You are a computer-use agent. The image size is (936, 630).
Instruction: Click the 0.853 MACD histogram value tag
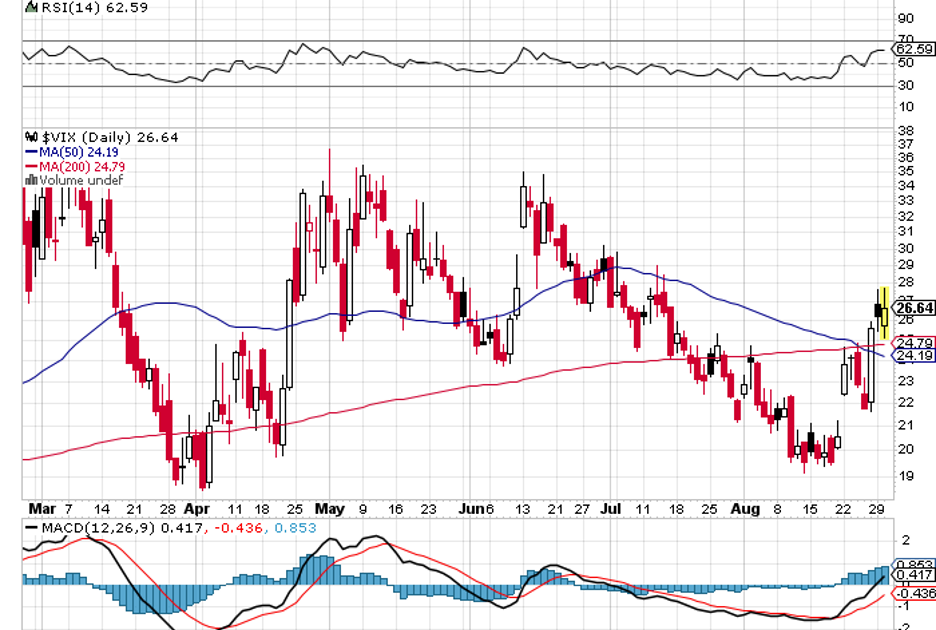pos(915,563)
